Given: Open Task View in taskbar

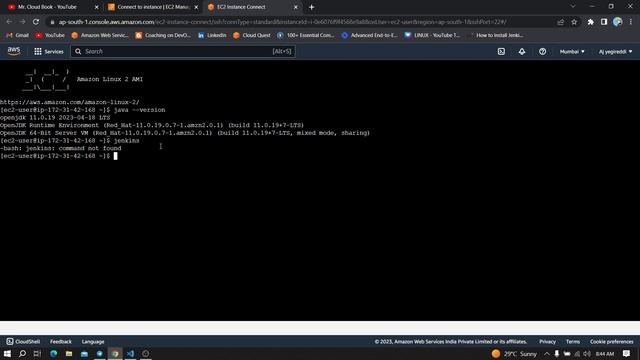Looking at the screenshot, I should (x=38, y=353).
